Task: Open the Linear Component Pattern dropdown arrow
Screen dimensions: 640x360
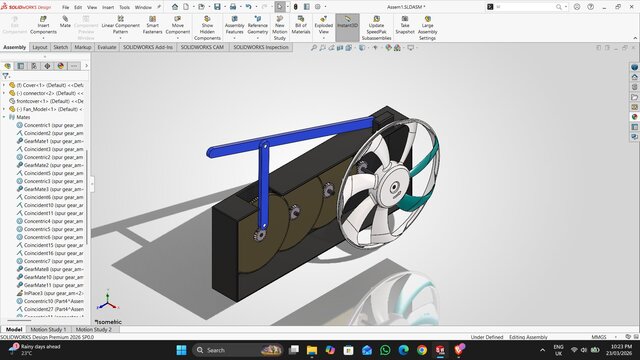Action: click(x=120, y=38)
